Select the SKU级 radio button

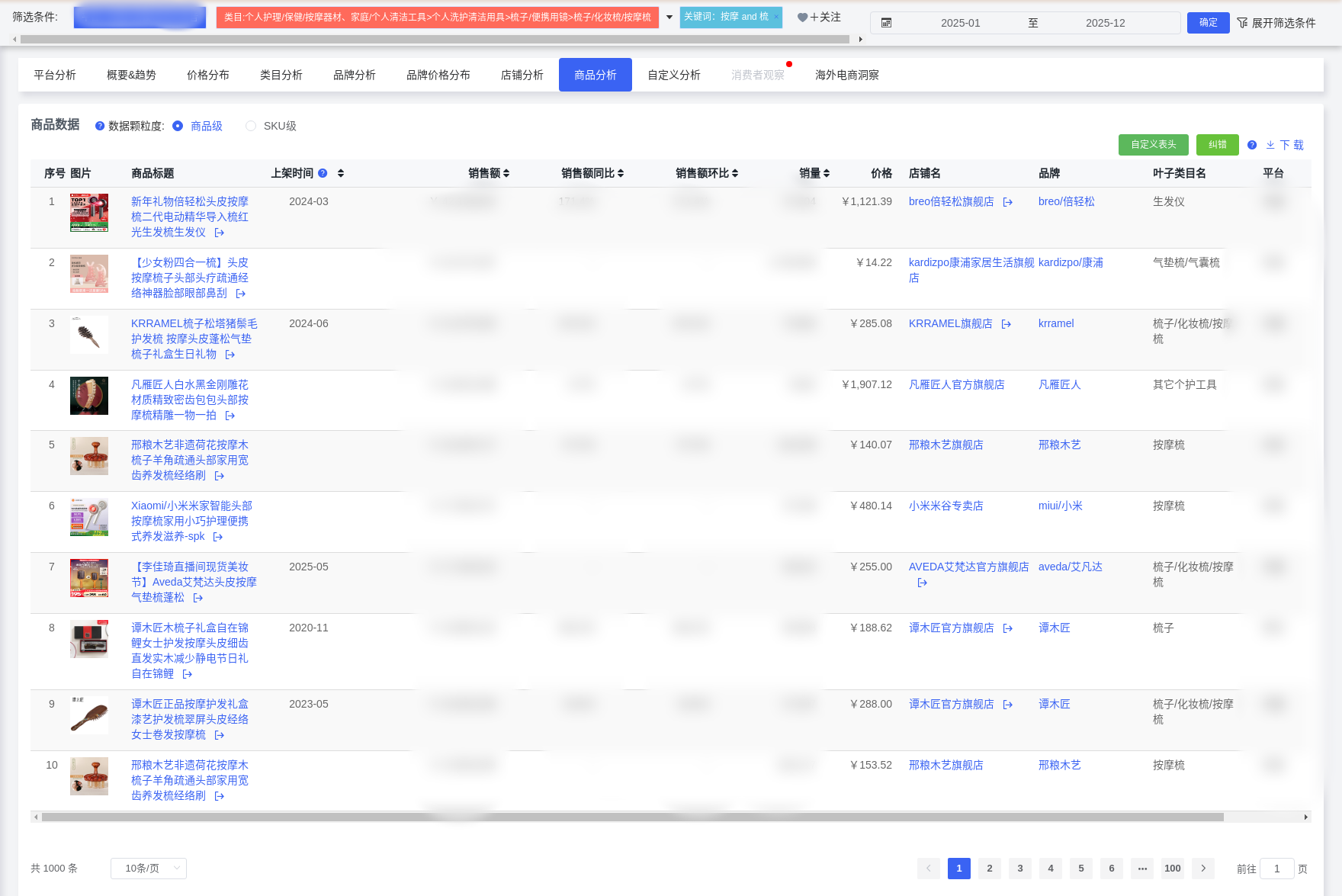(250, 126)
